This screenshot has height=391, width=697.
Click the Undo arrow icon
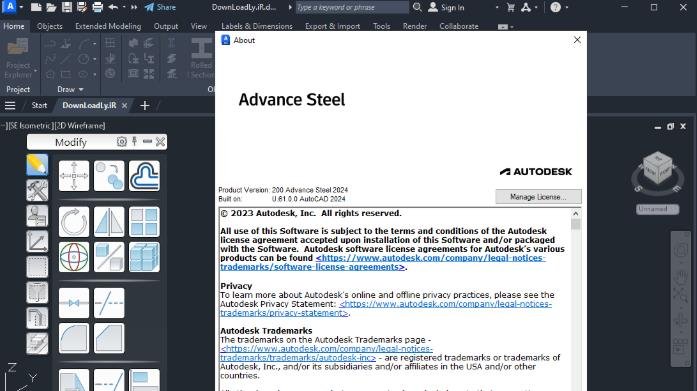tap(113, 7)
